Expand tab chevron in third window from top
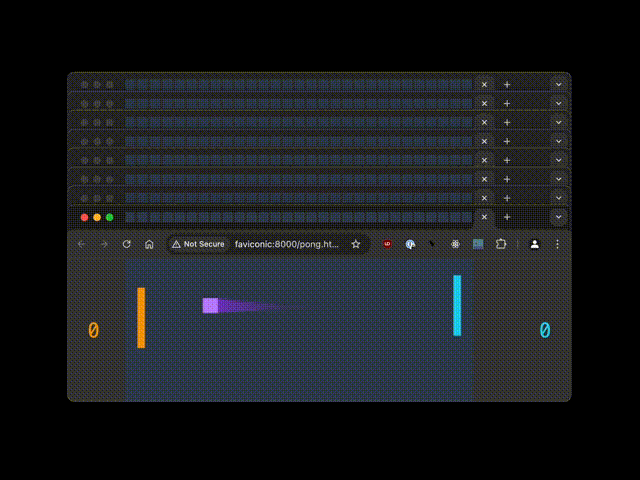 [x=558, y=122]
